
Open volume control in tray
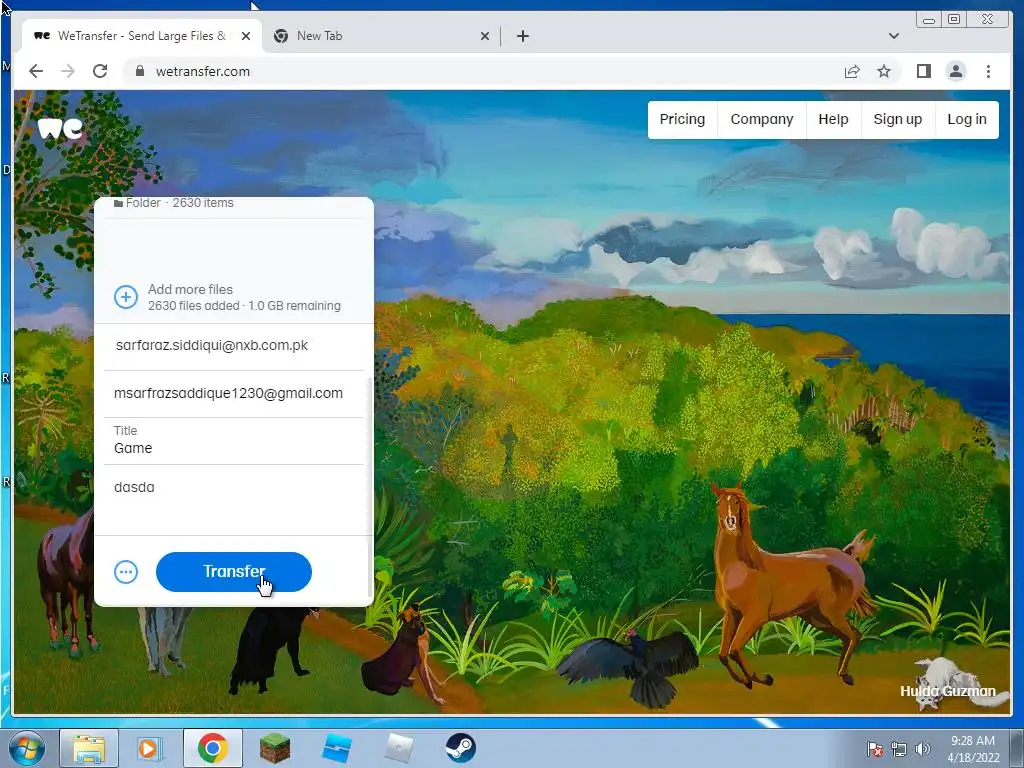923,749
